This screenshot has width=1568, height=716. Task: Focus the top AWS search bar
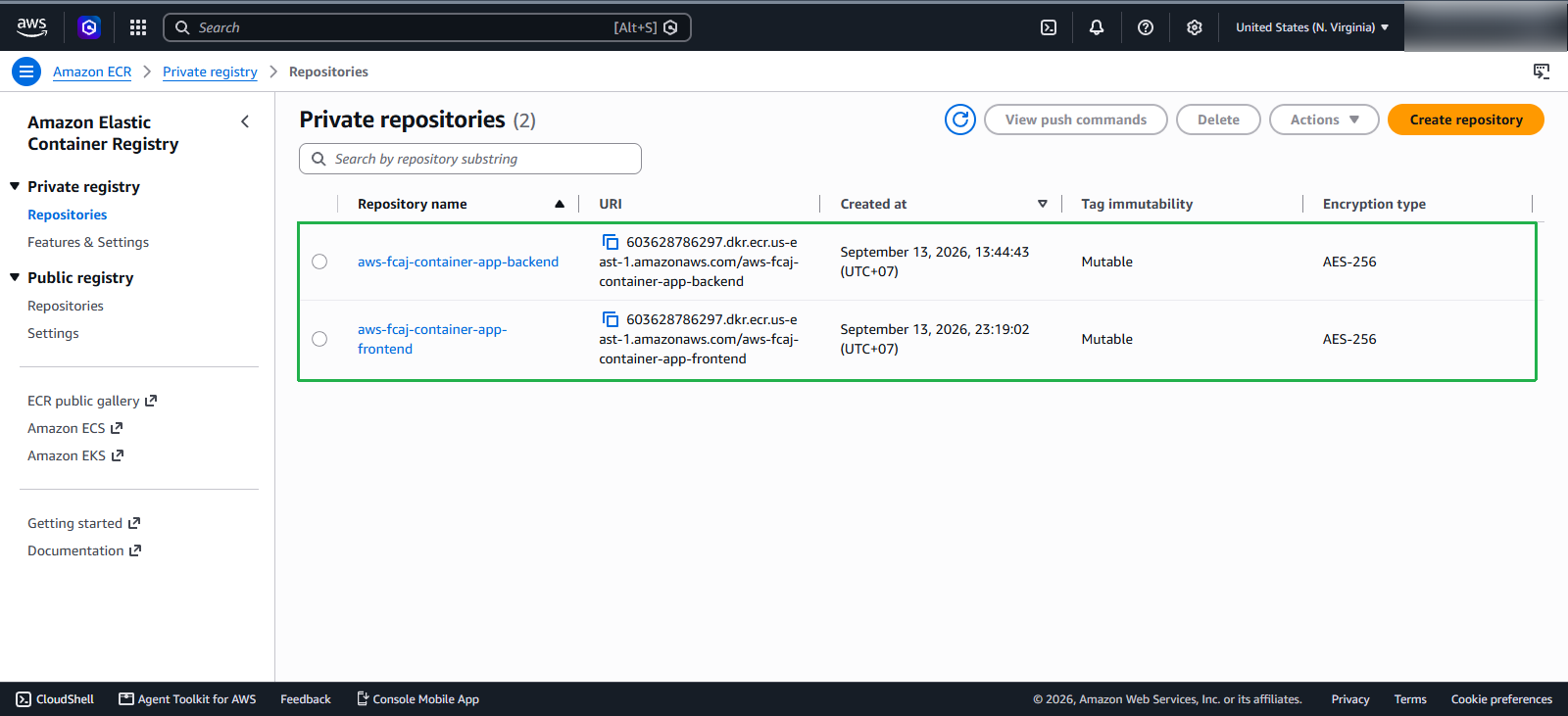[427, 27]
